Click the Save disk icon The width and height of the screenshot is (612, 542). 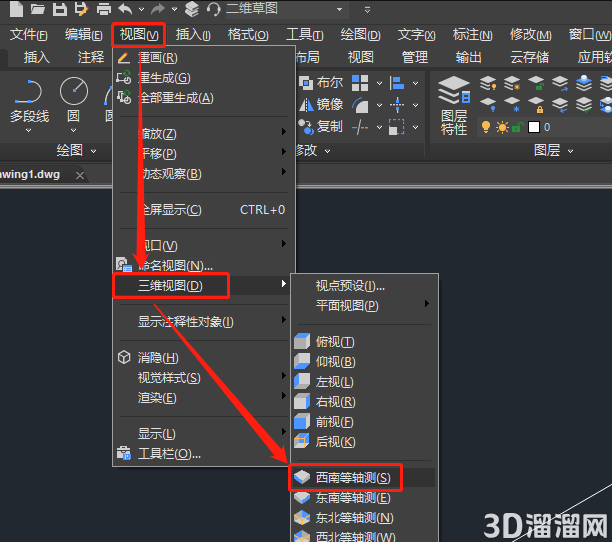60,9
